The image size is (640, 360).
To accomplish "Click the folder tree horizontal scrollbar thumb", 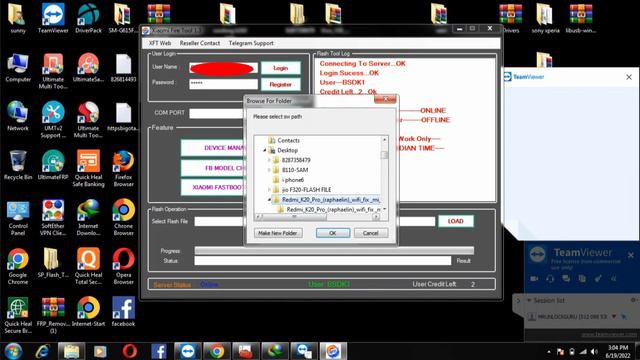I will tap(294, 217).
